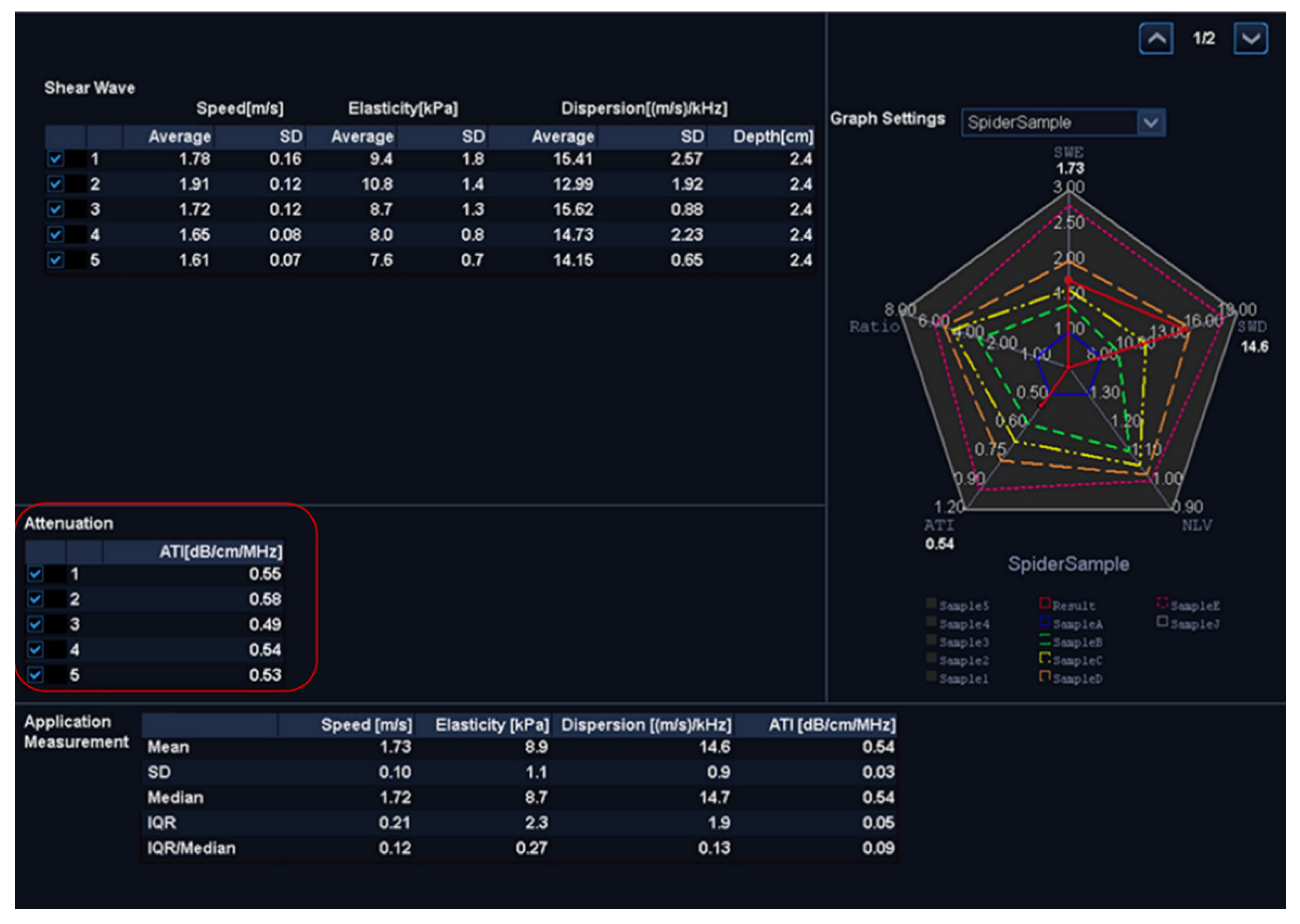Image resolution: width=1300 pixels, height=924 pixels.
Task: Toggle attenuation measurement 4 checkbox
Action: point(35,650)
